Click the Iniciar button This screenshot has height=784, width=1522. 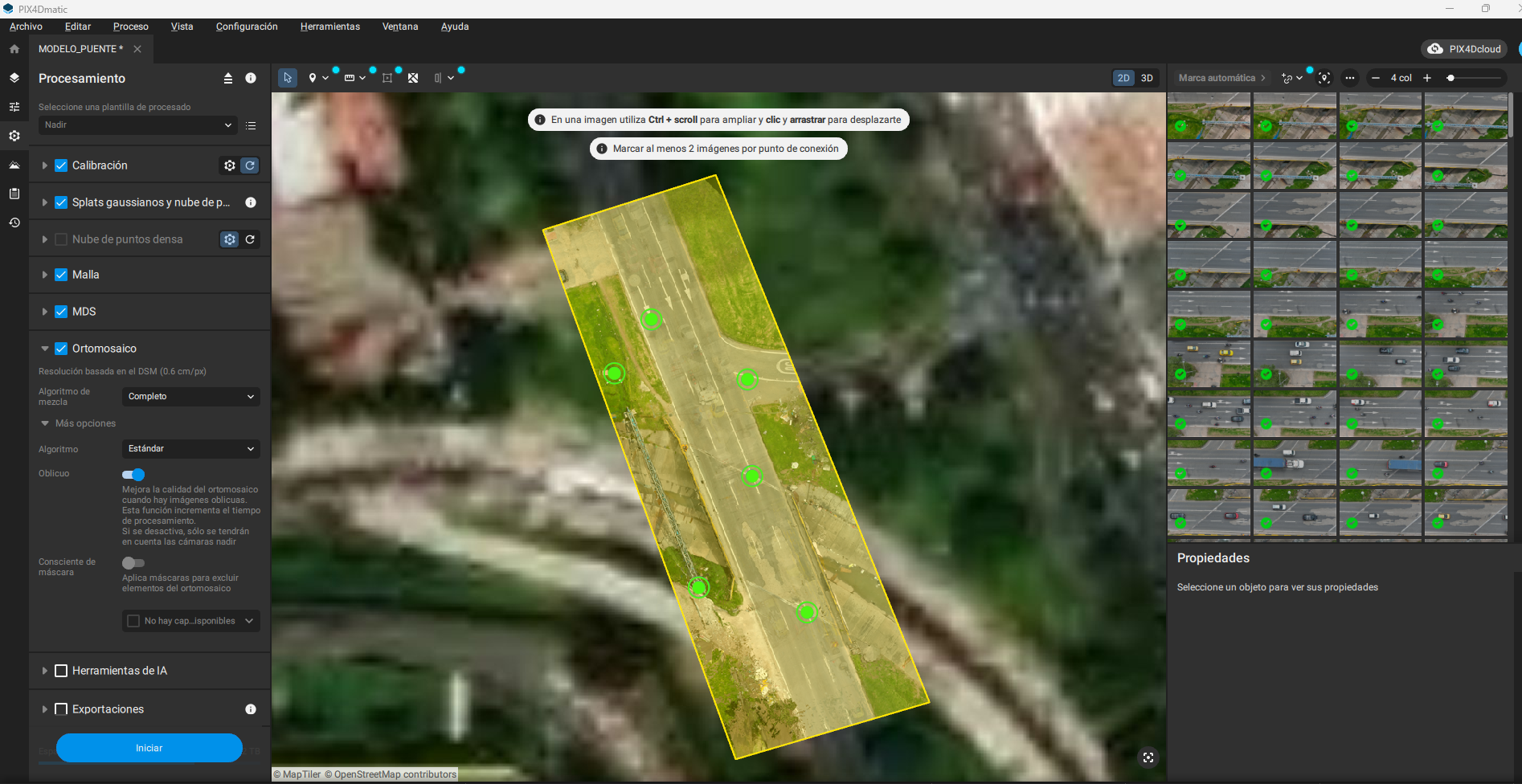[x=149, y=748]
